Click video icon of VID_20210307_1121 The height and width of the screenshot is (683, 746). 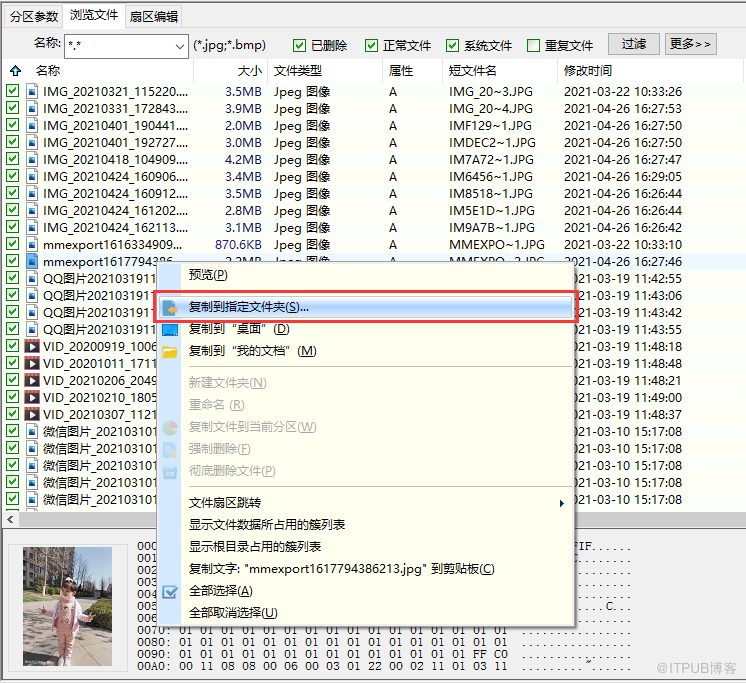point(32,414)
